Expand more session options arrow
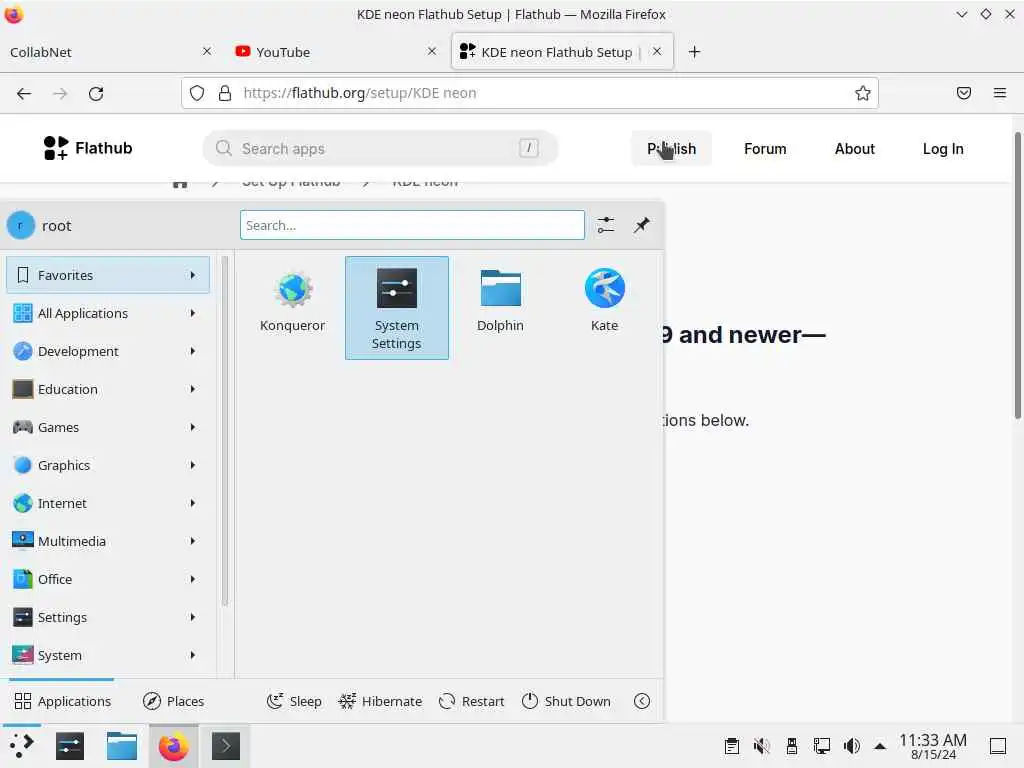 point(642,701)
